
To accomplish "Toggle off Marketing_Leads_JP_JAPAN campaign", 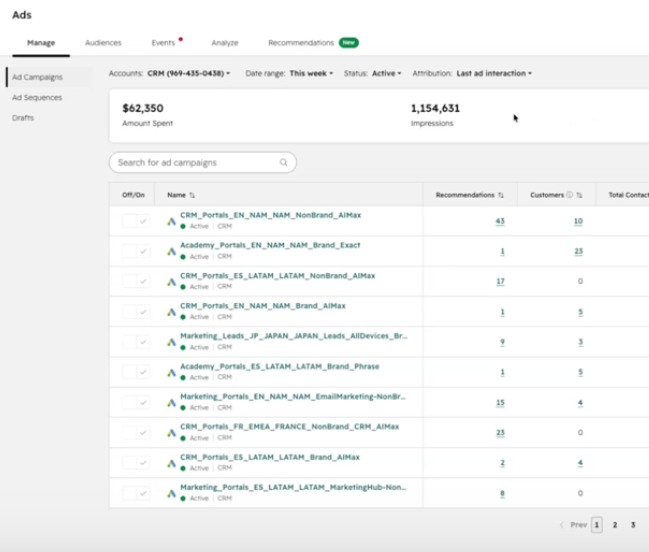I will click(x=136, y=342).
